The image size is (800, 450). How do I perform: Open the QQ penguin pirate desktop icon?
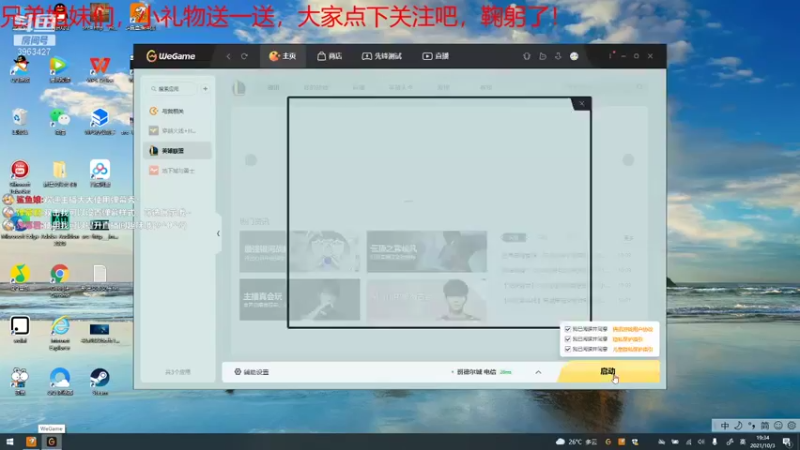click(x=19, y=69)
